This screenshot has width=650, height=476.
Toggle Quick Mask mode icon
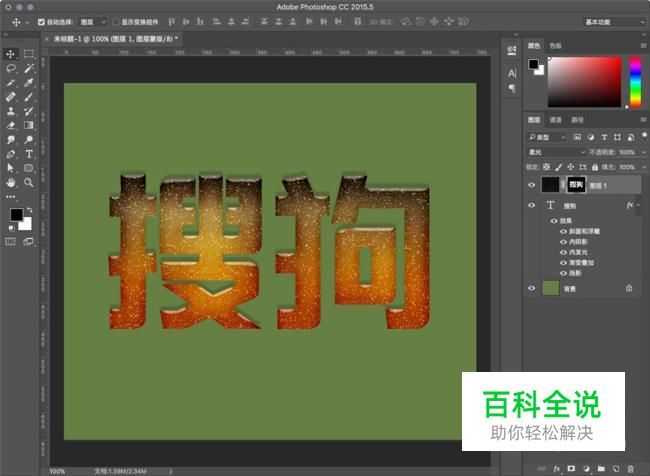10,241
